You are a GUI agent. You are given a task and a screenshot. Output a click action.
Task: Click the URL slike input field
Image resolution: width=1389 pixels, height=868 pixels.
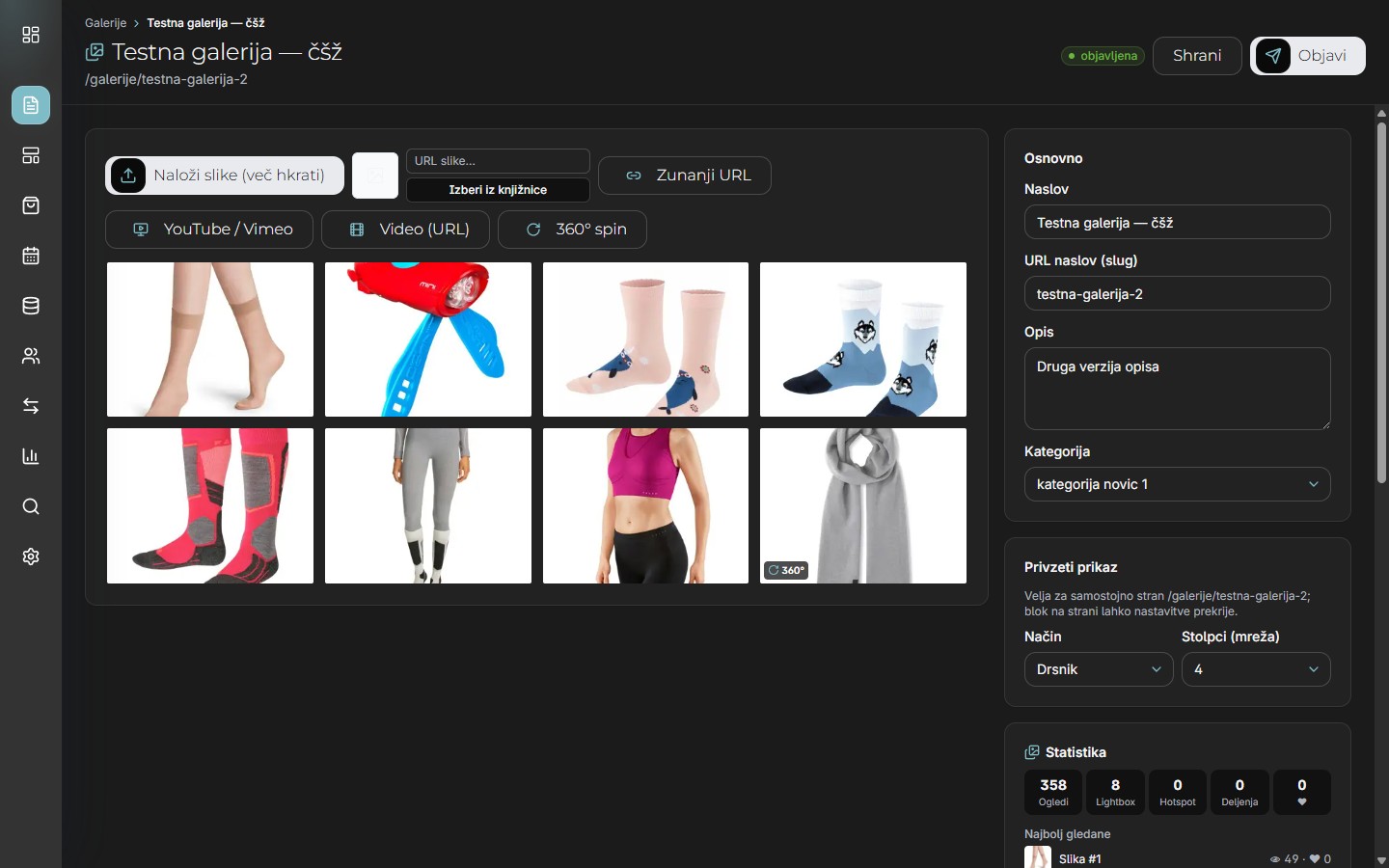498,161
